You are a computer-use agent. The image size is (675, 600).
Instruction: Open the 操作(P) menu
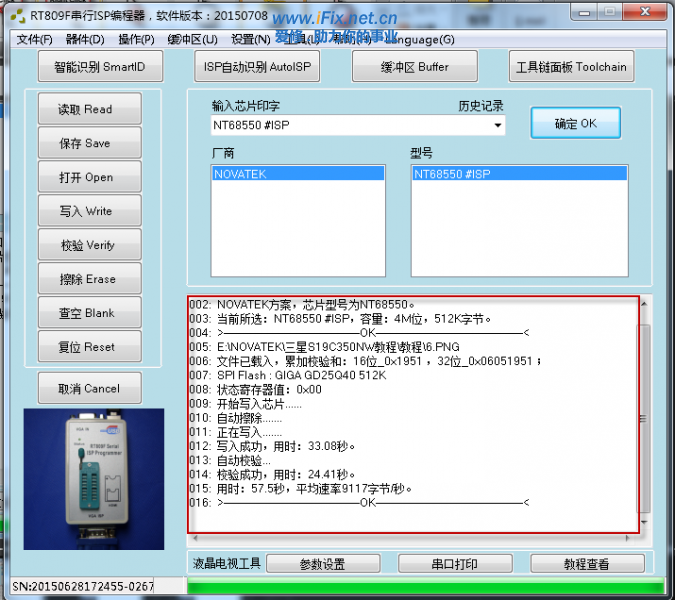coord(136,39)
